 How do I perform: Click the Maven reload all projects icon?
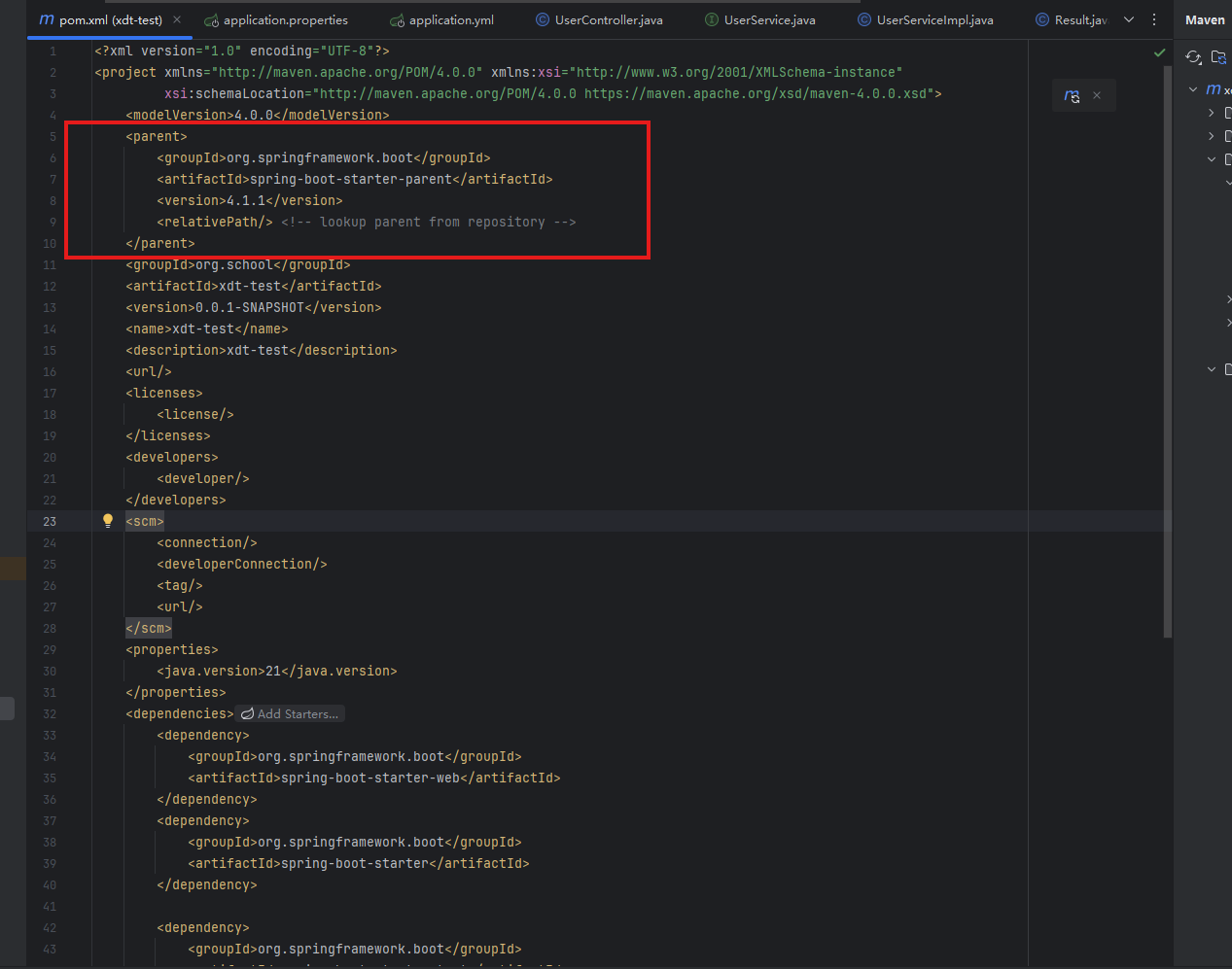tap(1193, 57)
